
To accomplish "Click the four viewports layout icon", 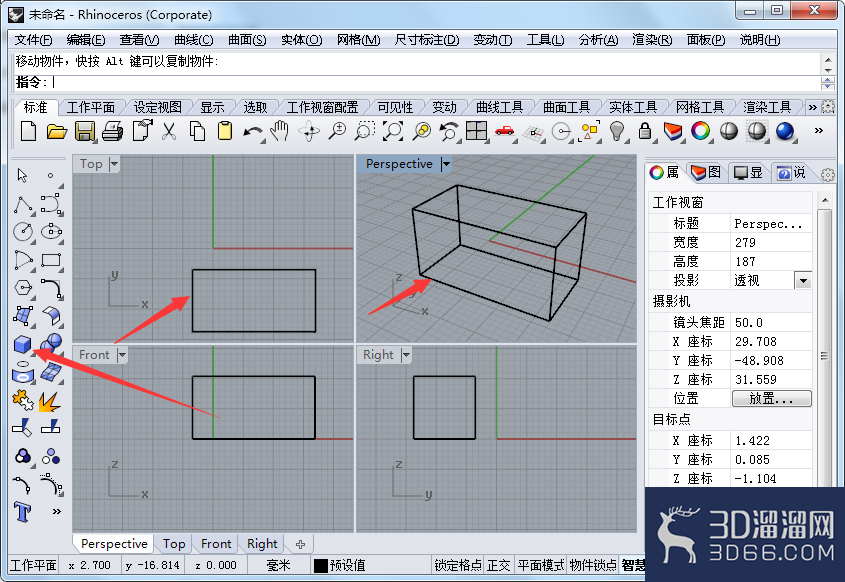I will tap(476, 131).
